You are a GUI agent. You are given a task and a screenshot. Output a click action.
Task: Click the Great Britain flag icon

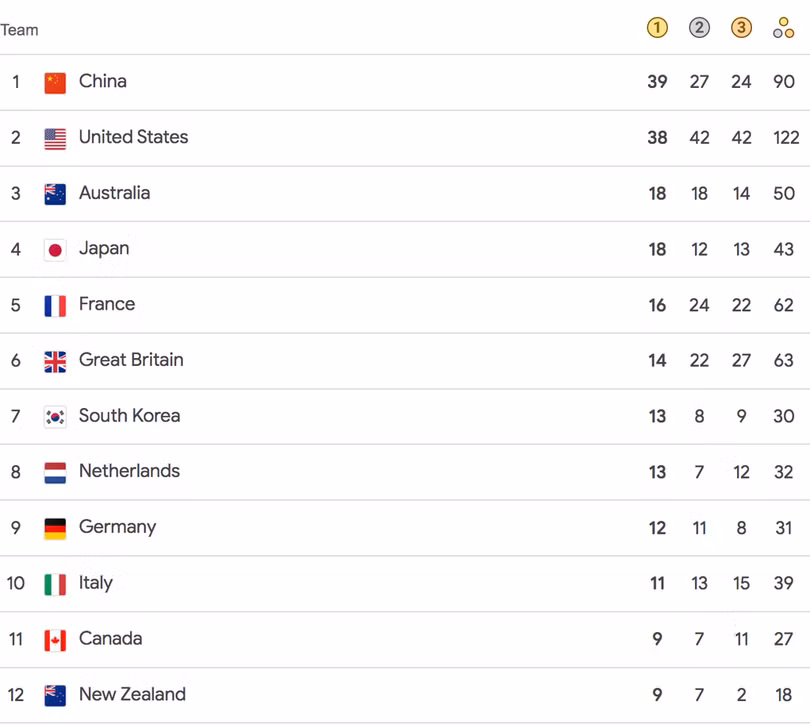[x=55, y=360]
